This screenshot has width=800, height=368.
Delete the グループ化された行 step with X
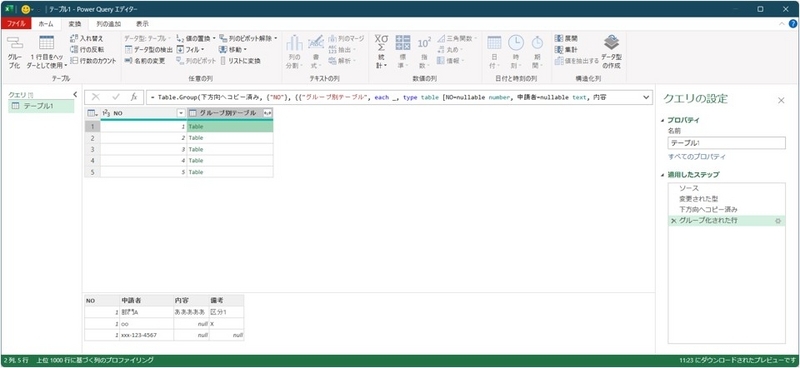673,221
